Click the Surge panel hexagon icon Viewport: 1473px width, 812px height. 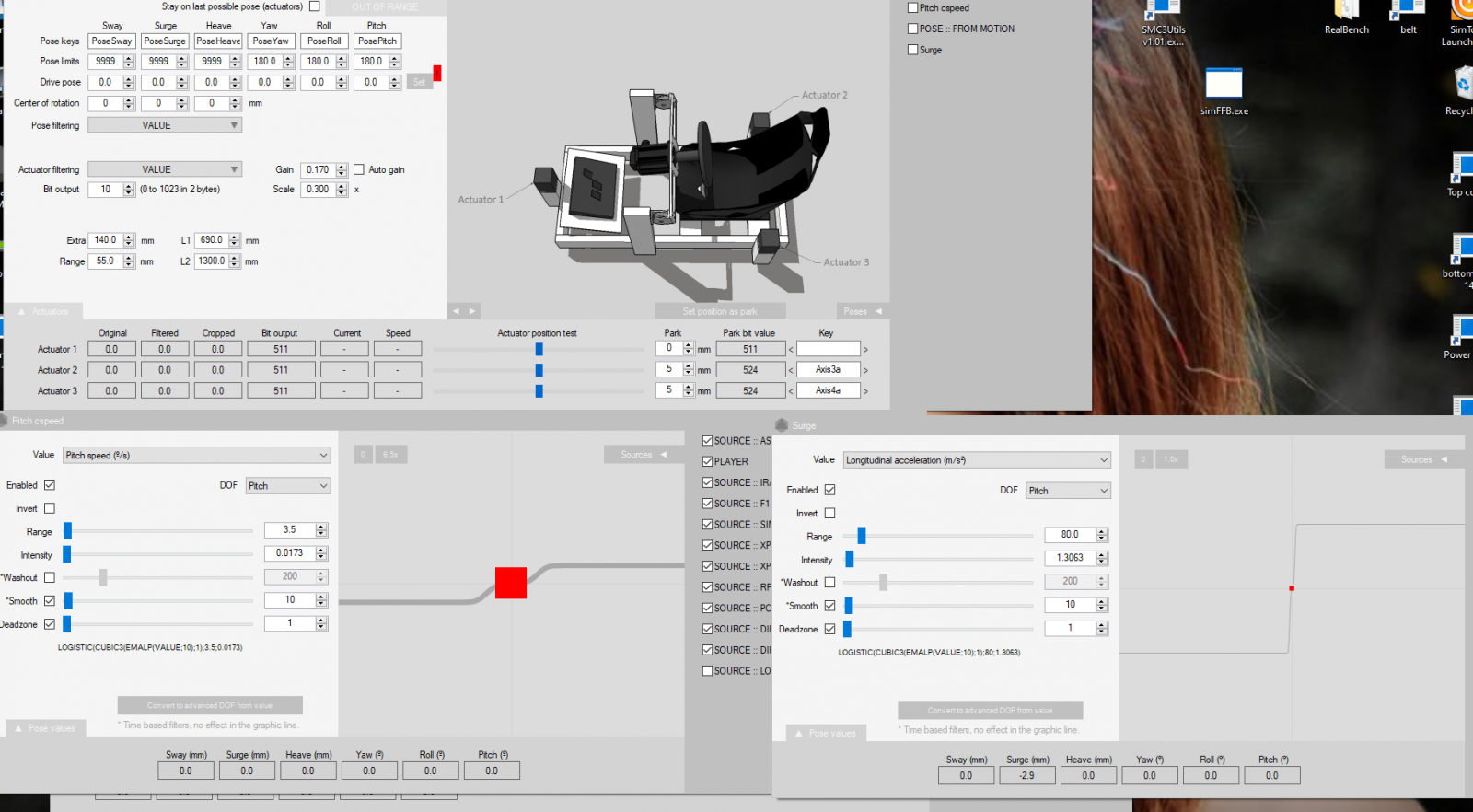[x=783, y=425]
